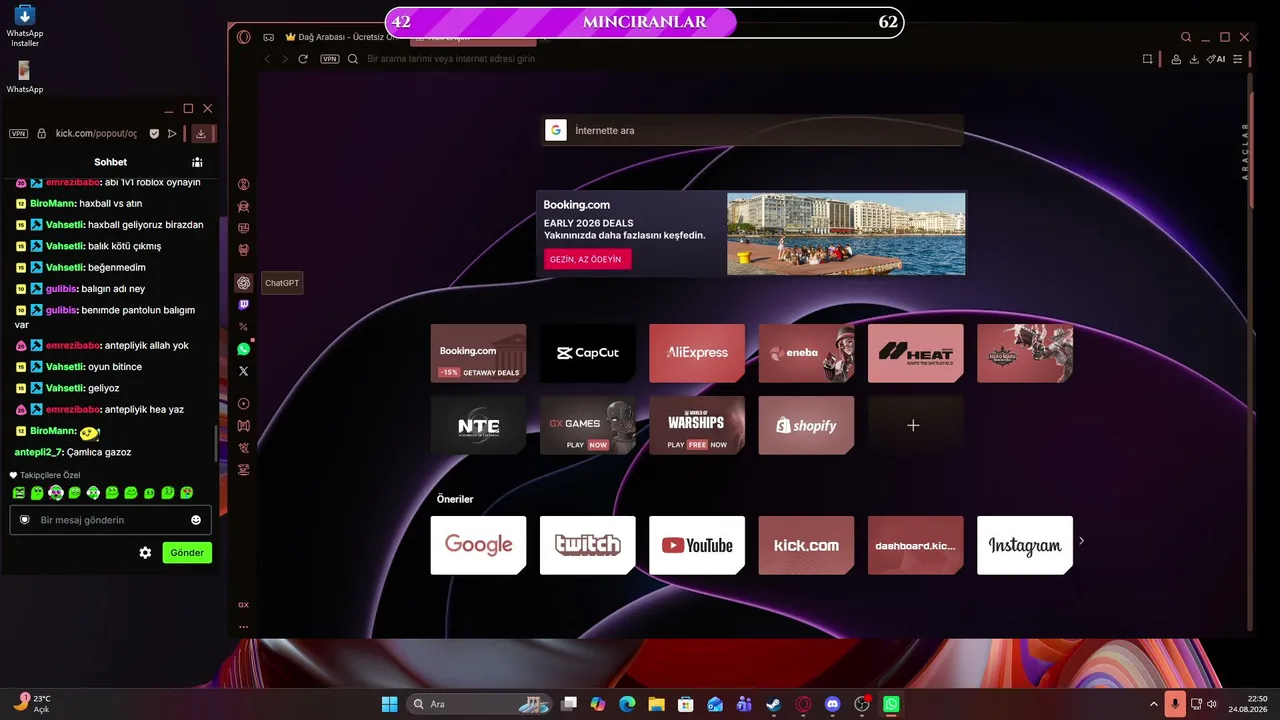This screenshot has width=1280, height=720.
Task: Open the Instagram suggestion tile
Action: (1025, 545)
